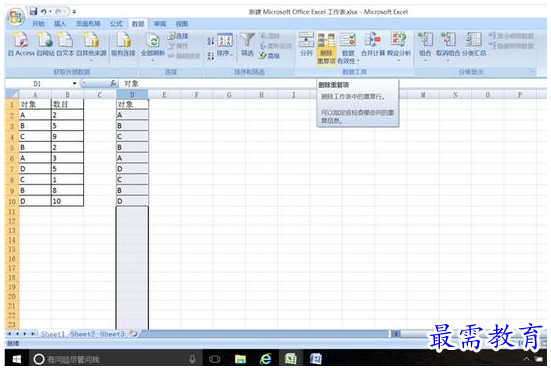Image resolution: width=551 pixels, height=368 pixels.
Task: Open Word from the taskbar
Action: [x=316, y=359]
